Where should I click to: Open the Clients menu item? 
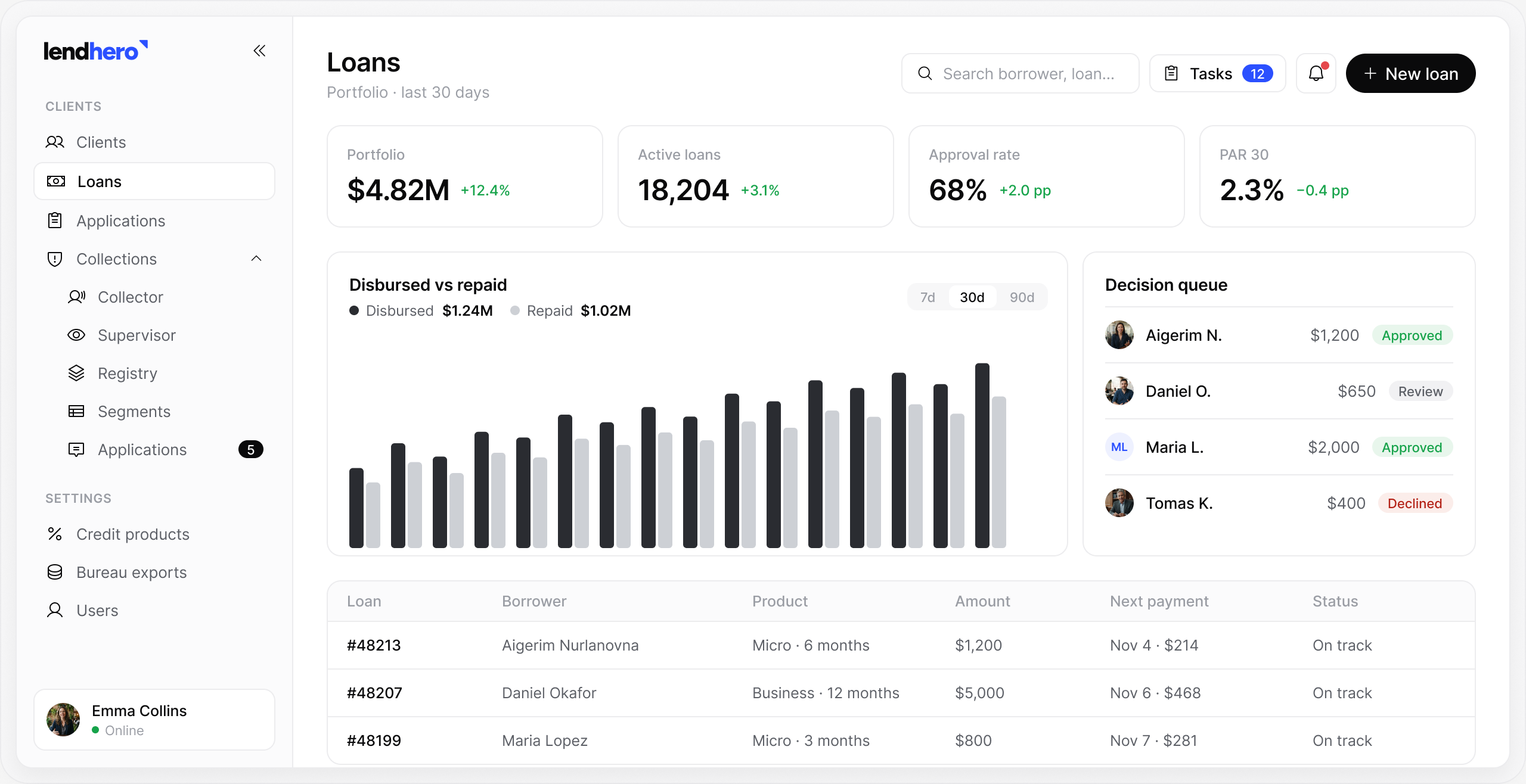[154, 142]
